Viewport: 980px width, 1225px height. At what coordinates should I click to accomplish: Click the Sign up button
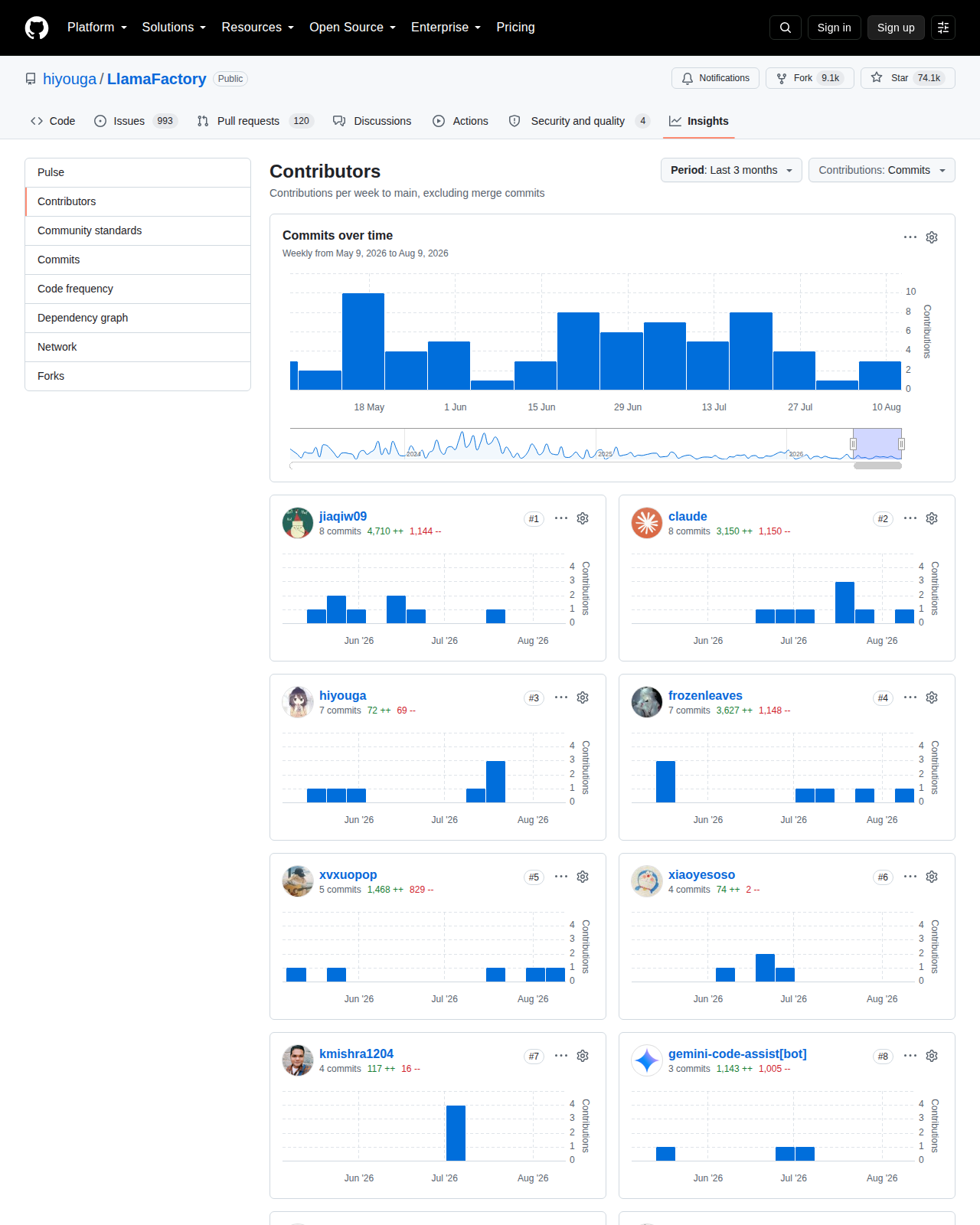pos(896,28)
